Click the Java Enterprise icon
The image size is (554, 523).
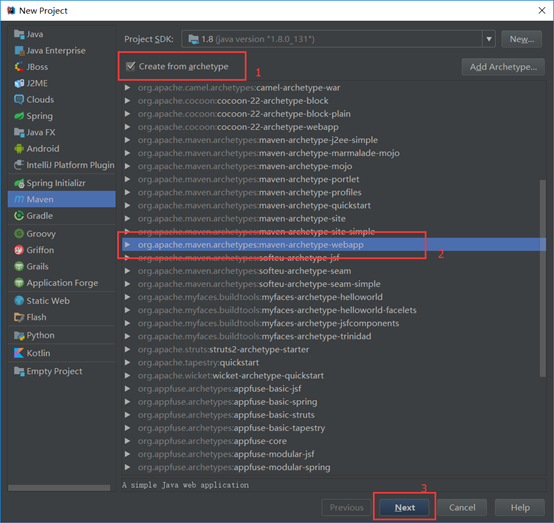[19, 51]
